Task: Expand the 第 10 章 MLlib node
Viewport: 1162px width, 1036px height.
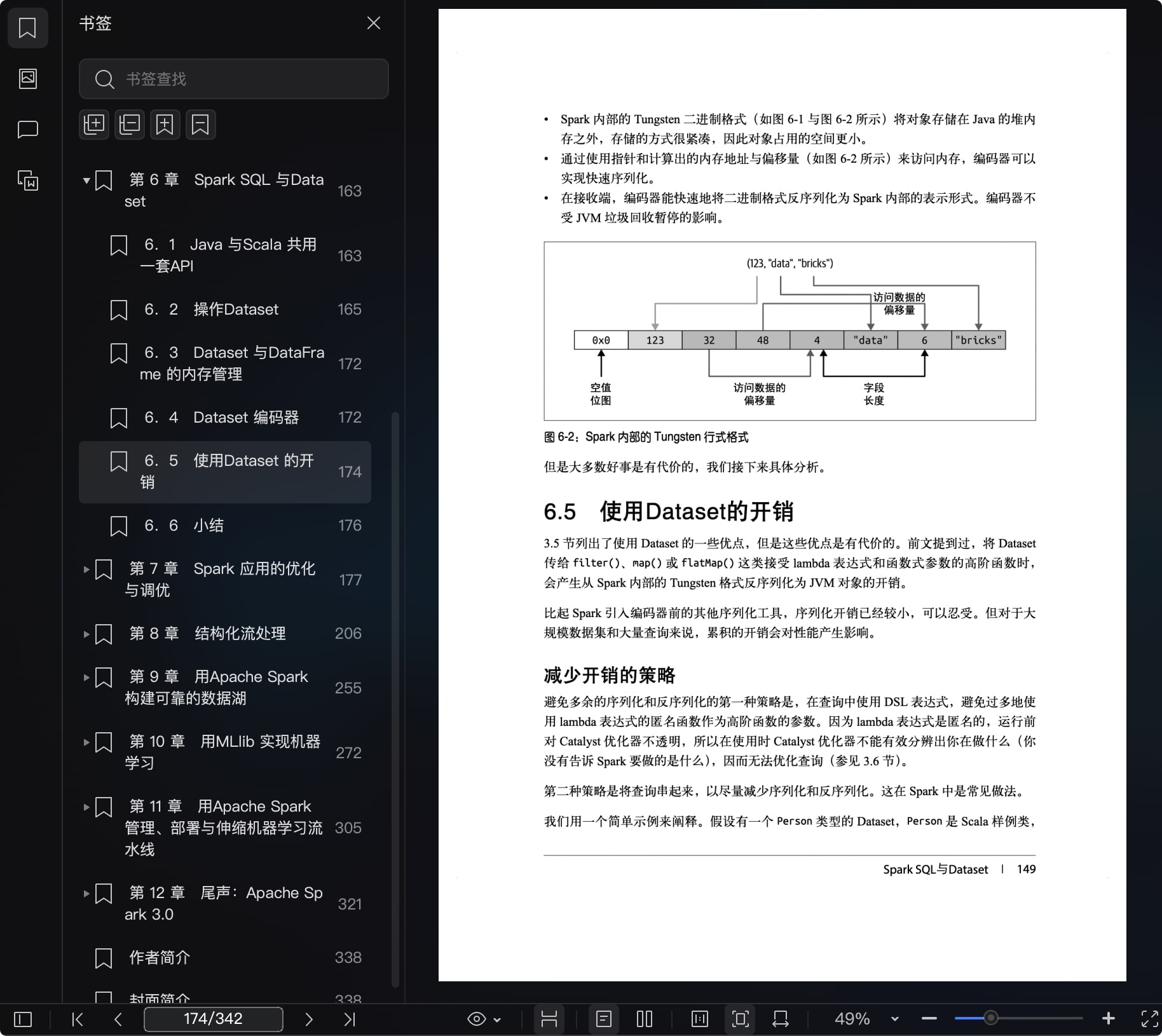Action: 86,742
